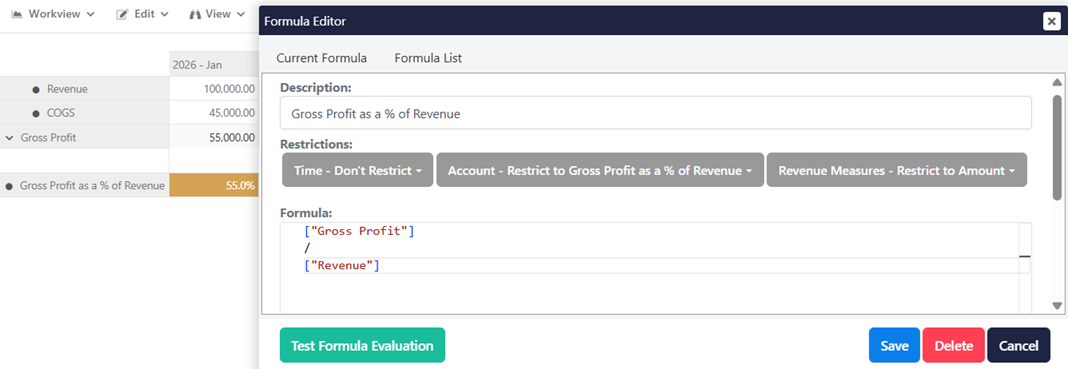Click the Test Formula Evaluation button
The image size is (1068, 369).
point(362,345)
